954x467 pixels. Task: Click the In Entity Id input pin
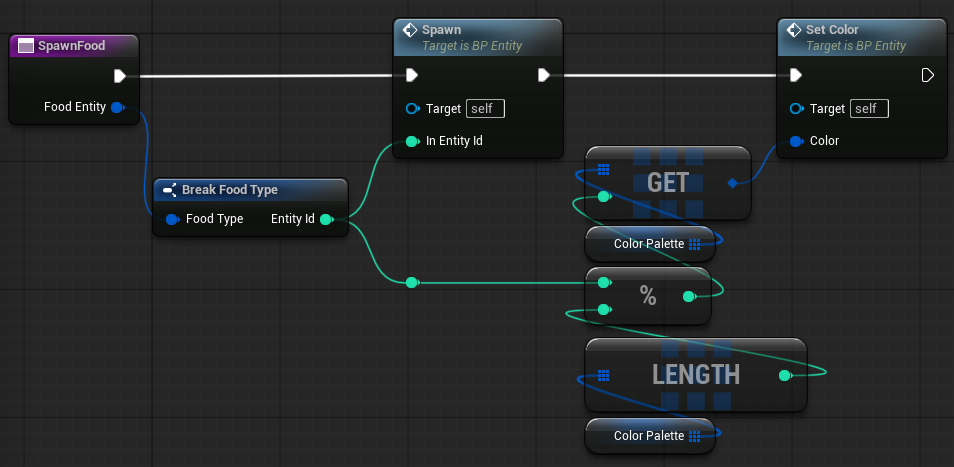coord(411,141)
